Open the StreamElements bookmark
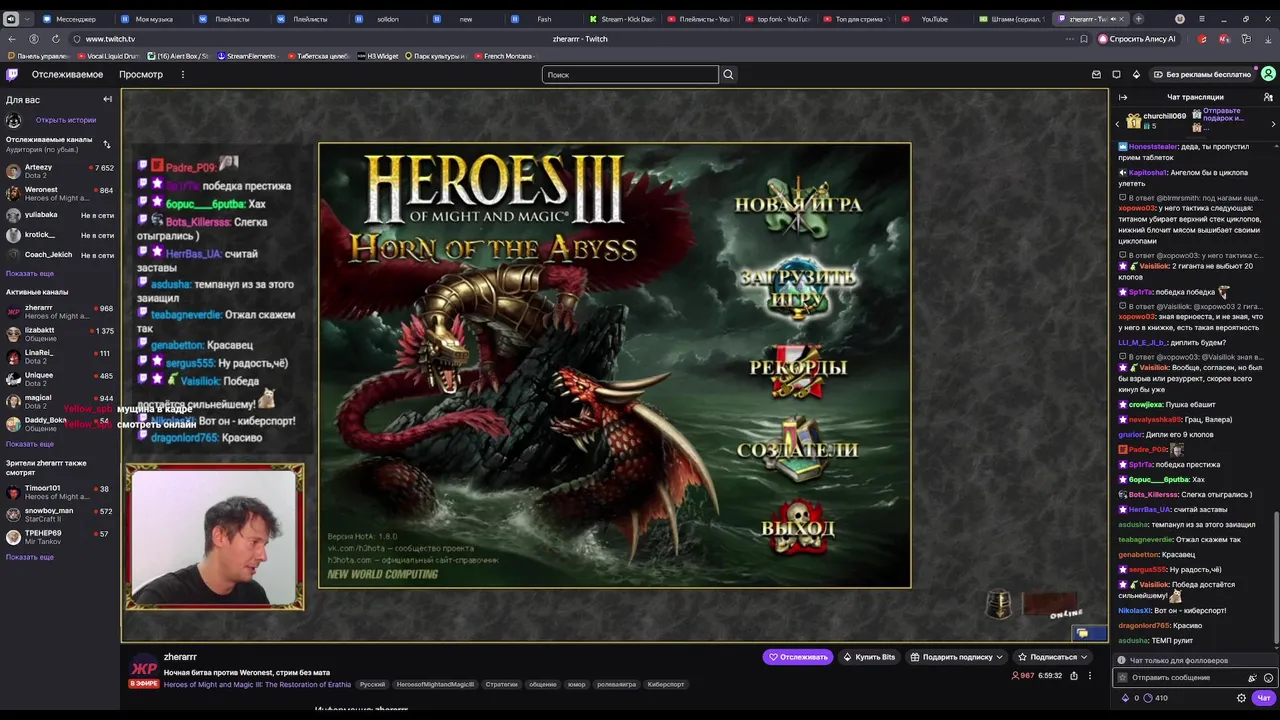Screen dimensions: 1280x720 (x=246, y=56)
